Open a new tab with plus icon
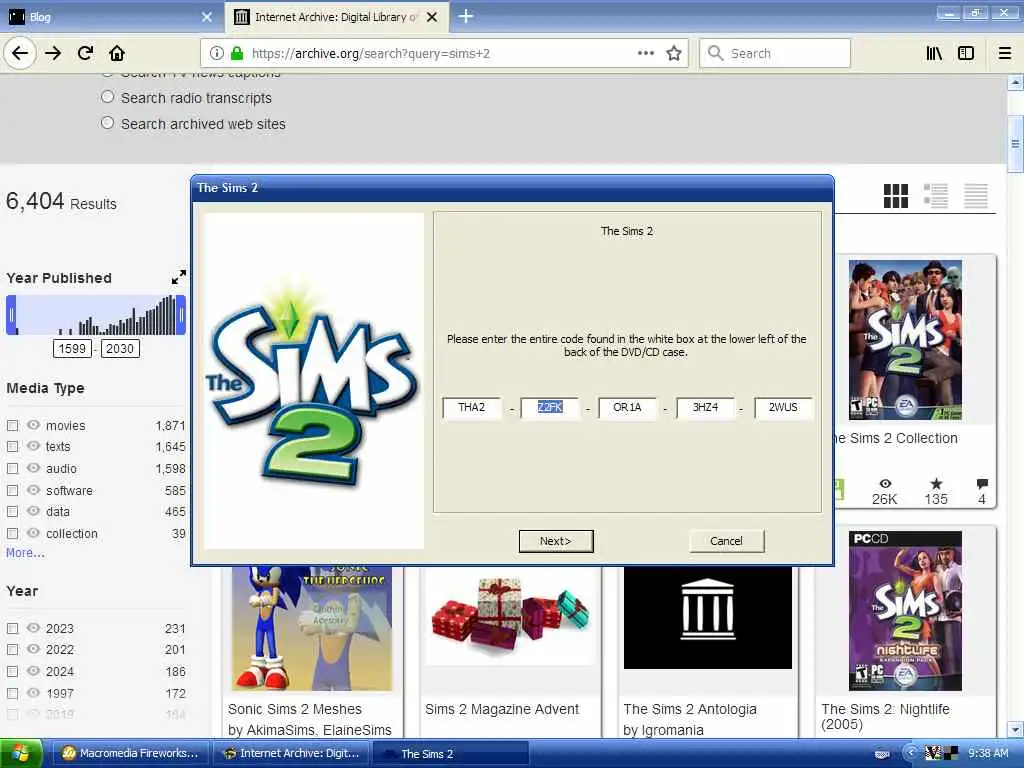The image size is (1024, 768). coord(466,16)
